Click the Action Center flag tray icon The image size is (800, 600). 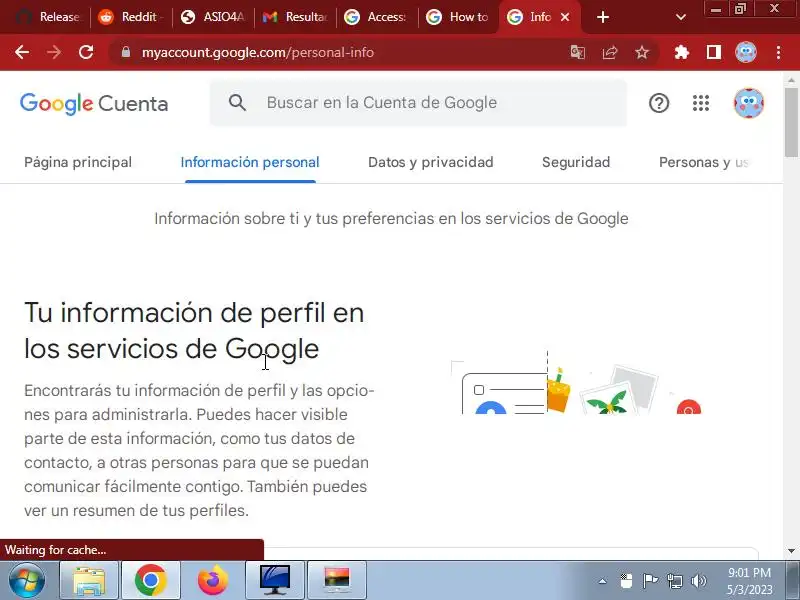click(650, 581)
